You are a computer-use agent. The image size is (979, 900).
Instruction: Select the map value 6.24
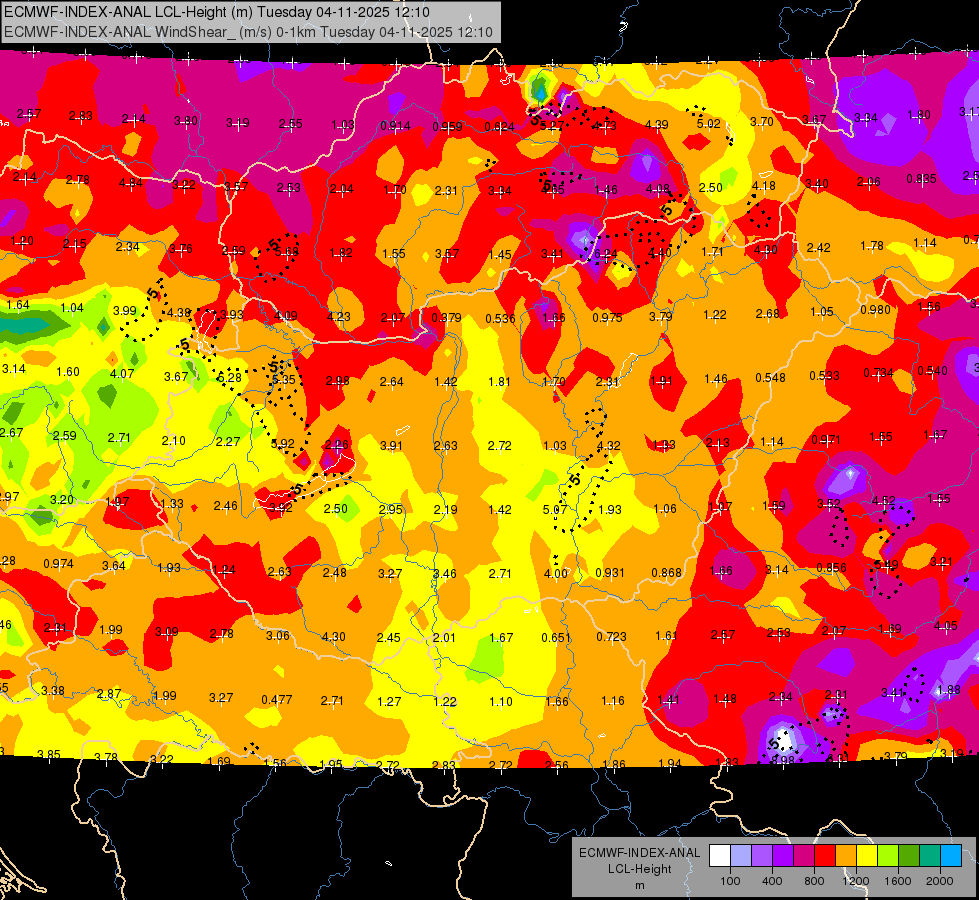pos(605,254)
